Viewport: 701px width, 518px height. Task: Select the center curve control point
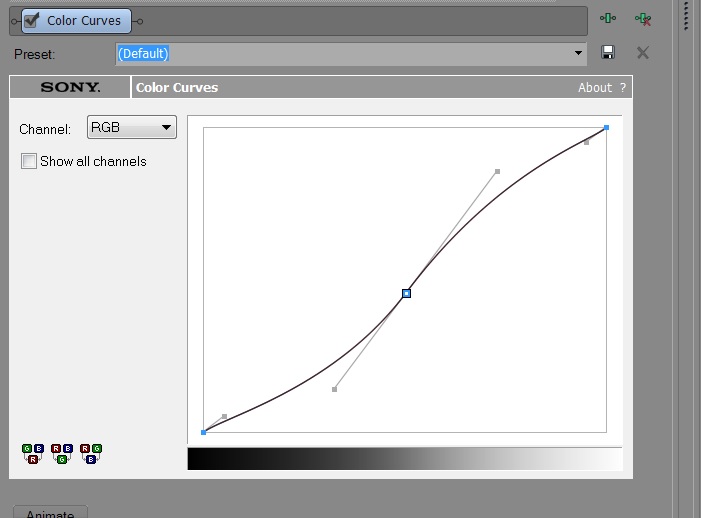(406, 294)
